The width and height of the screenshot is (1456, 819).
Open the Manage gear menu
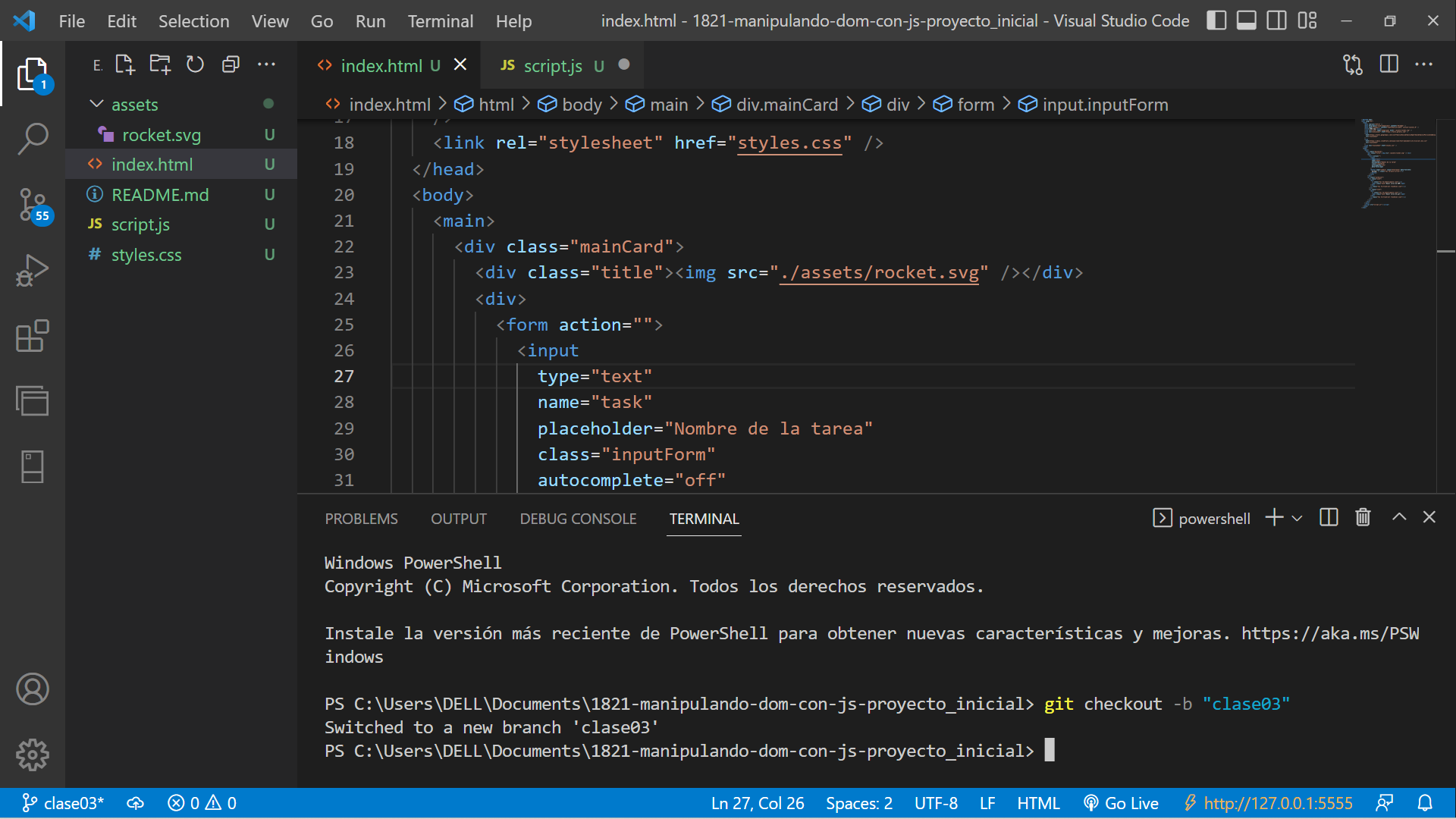[33, 755]
